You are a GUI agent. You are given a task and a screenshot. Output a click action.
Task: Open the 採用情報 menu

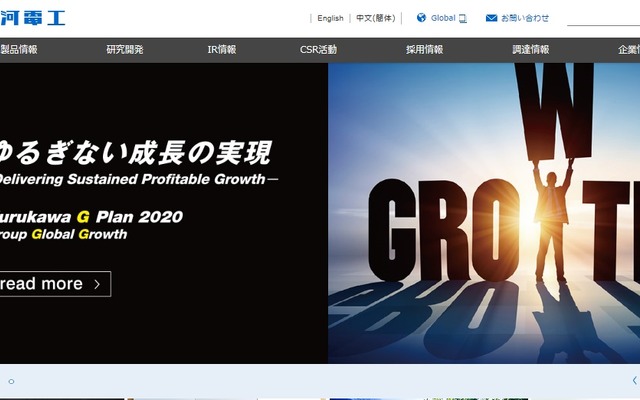click(x=424, y=50)
